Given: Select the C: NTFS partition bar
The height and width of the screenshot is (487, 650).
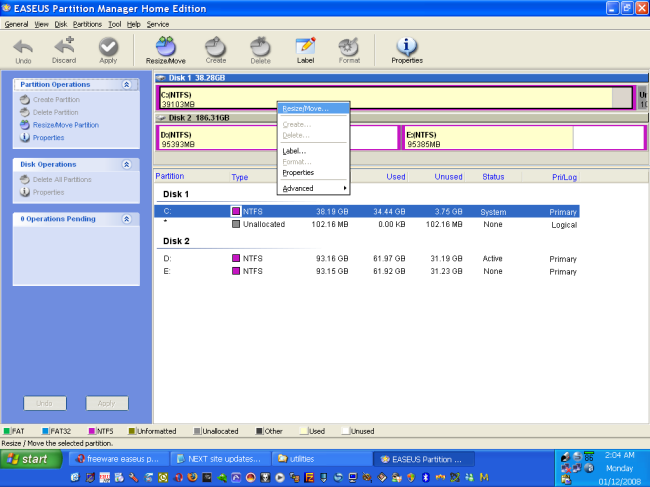Looking at the screenshot, I should 396,98.
